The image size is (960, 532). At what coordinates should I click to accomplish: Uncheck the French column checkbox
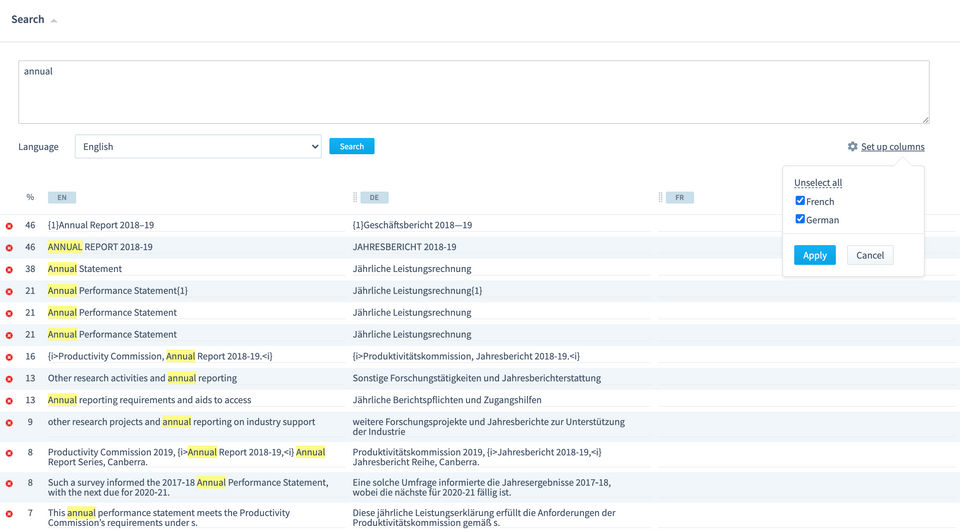point(800,201)
